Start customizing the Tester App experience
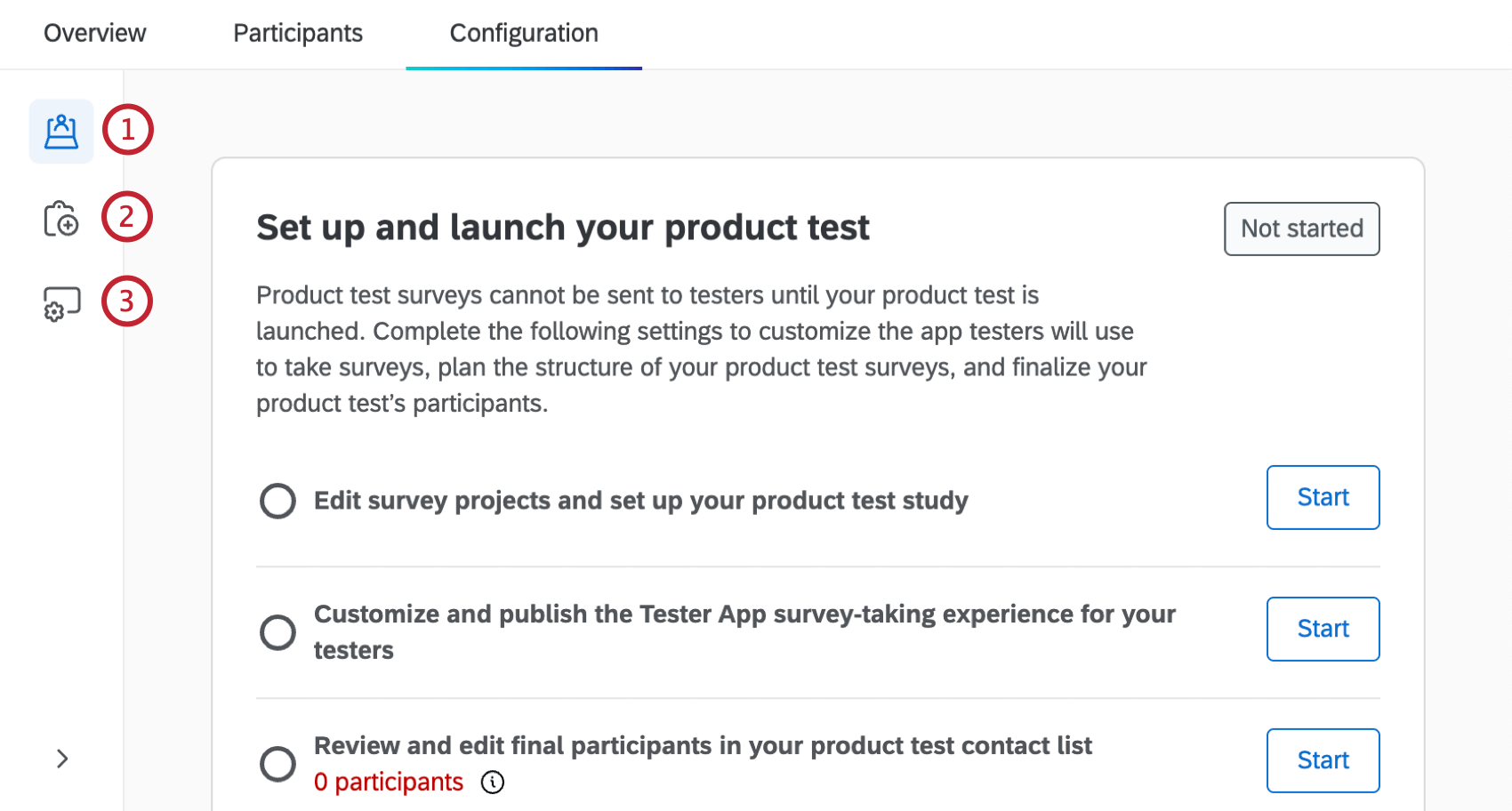The image size is (1512, 811). coord(1323,629)
